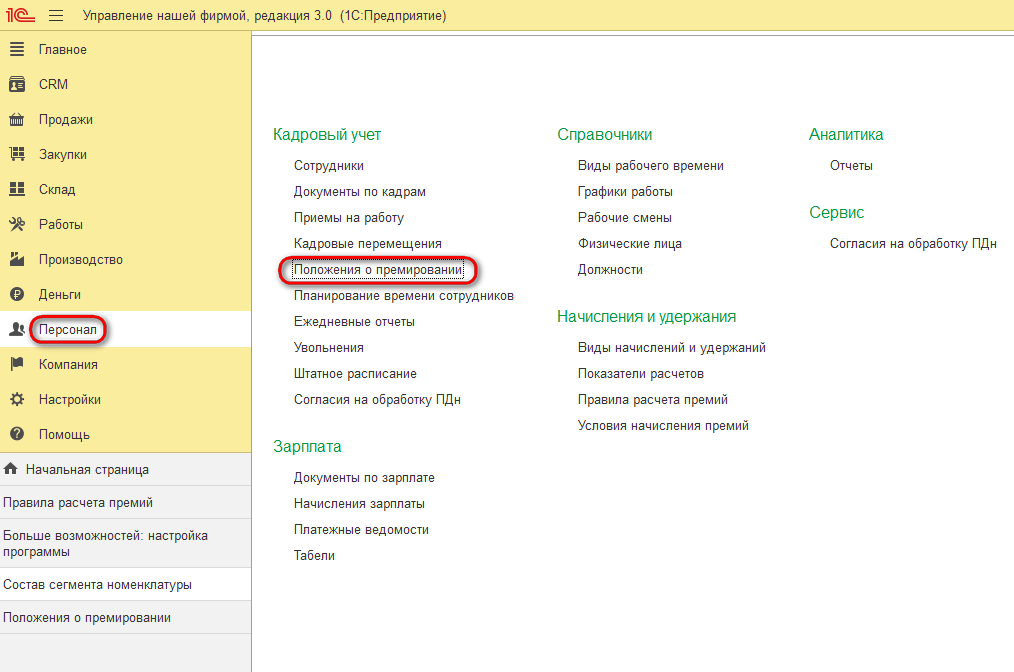This screenshot has width=1014, height=672.
Task: Click the Справочники heading
Action: click(x=605, y=135)
